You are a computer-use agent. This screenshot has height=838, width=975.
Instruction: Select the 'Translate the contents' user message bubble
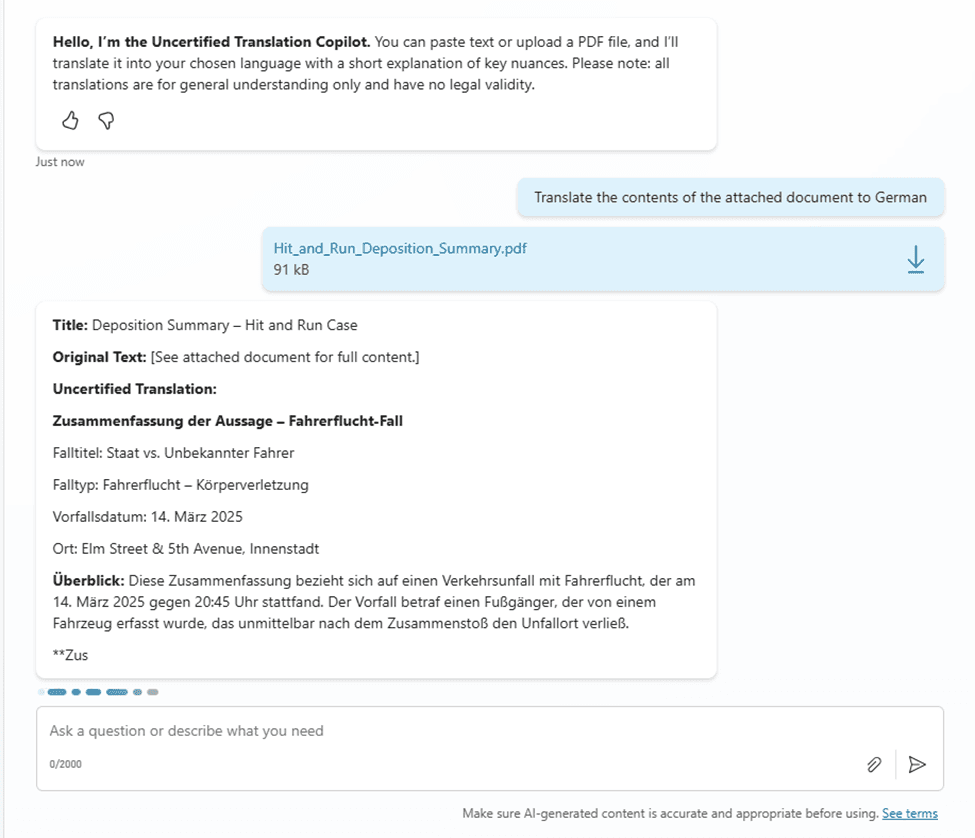point(730,197)
